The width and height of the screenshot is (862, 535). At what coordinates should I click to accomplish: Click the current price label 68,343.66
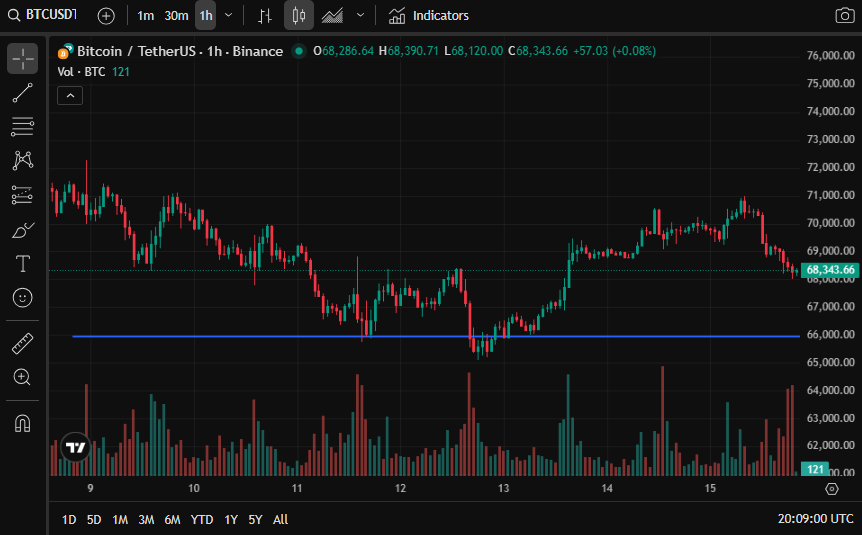(x=830, y=270)
